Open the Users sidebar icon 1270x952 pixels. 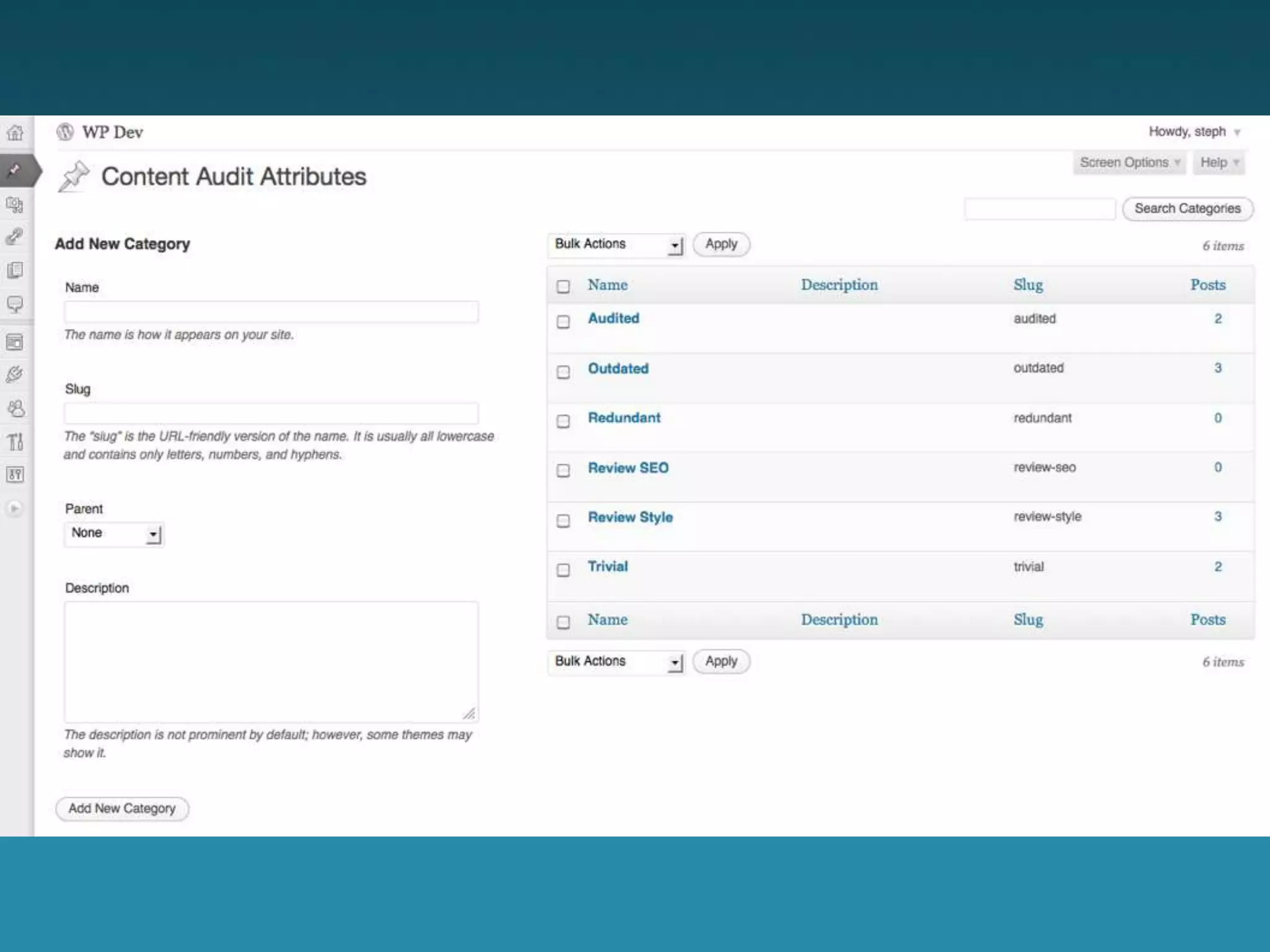16,408
